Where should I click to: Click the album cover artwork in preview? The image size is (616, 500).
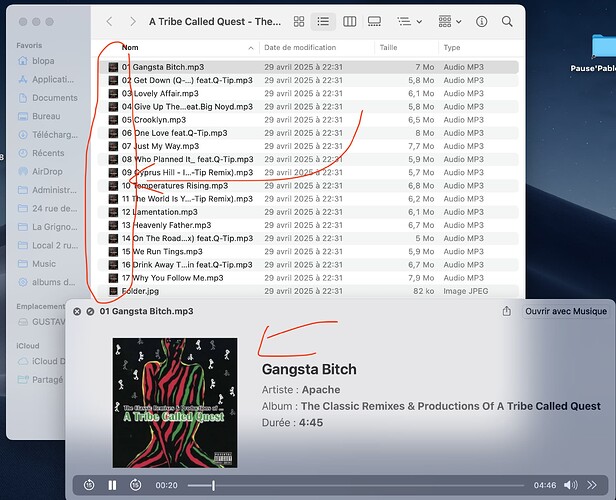coord(175,403)
